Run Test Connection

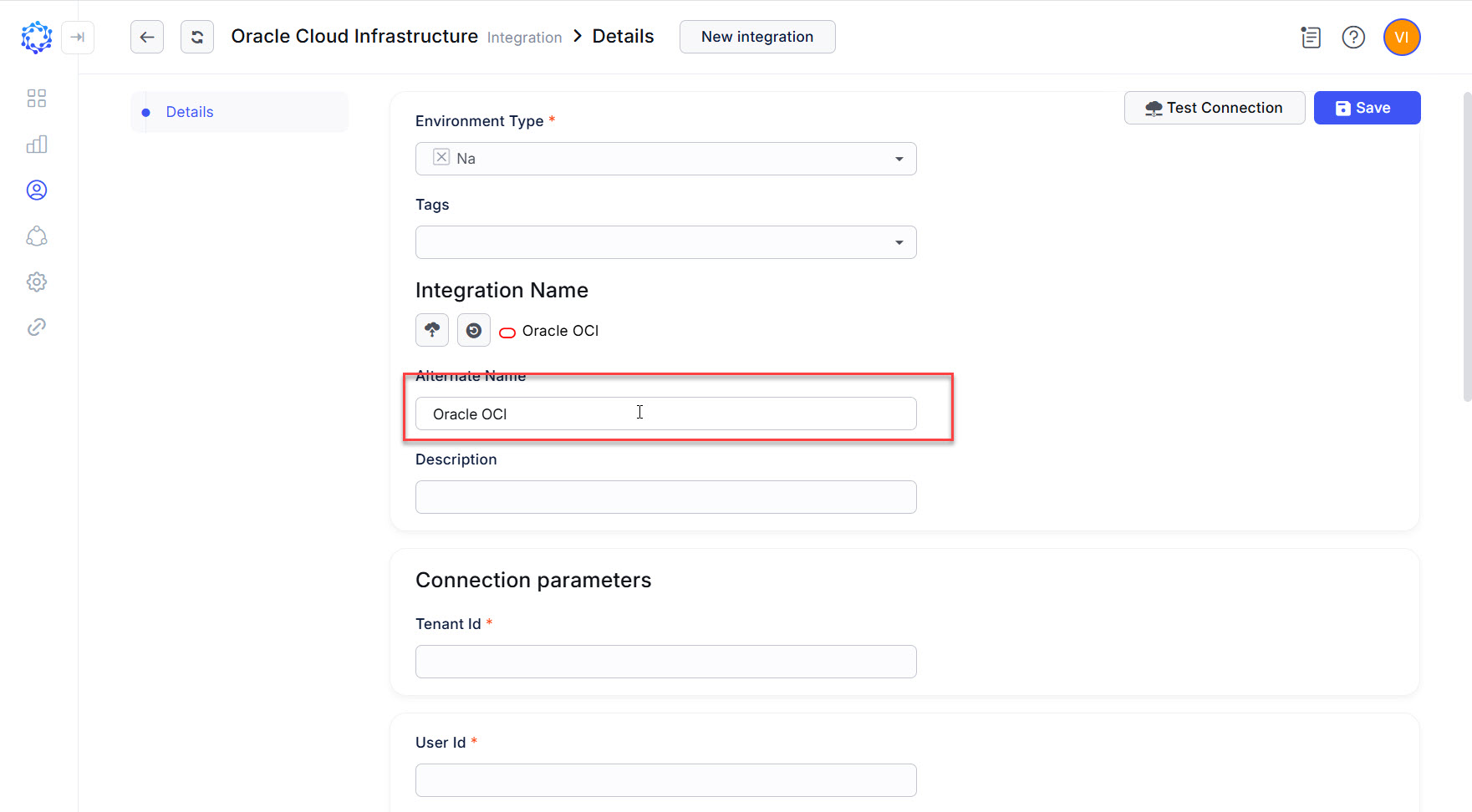[x=1215, y=108]
